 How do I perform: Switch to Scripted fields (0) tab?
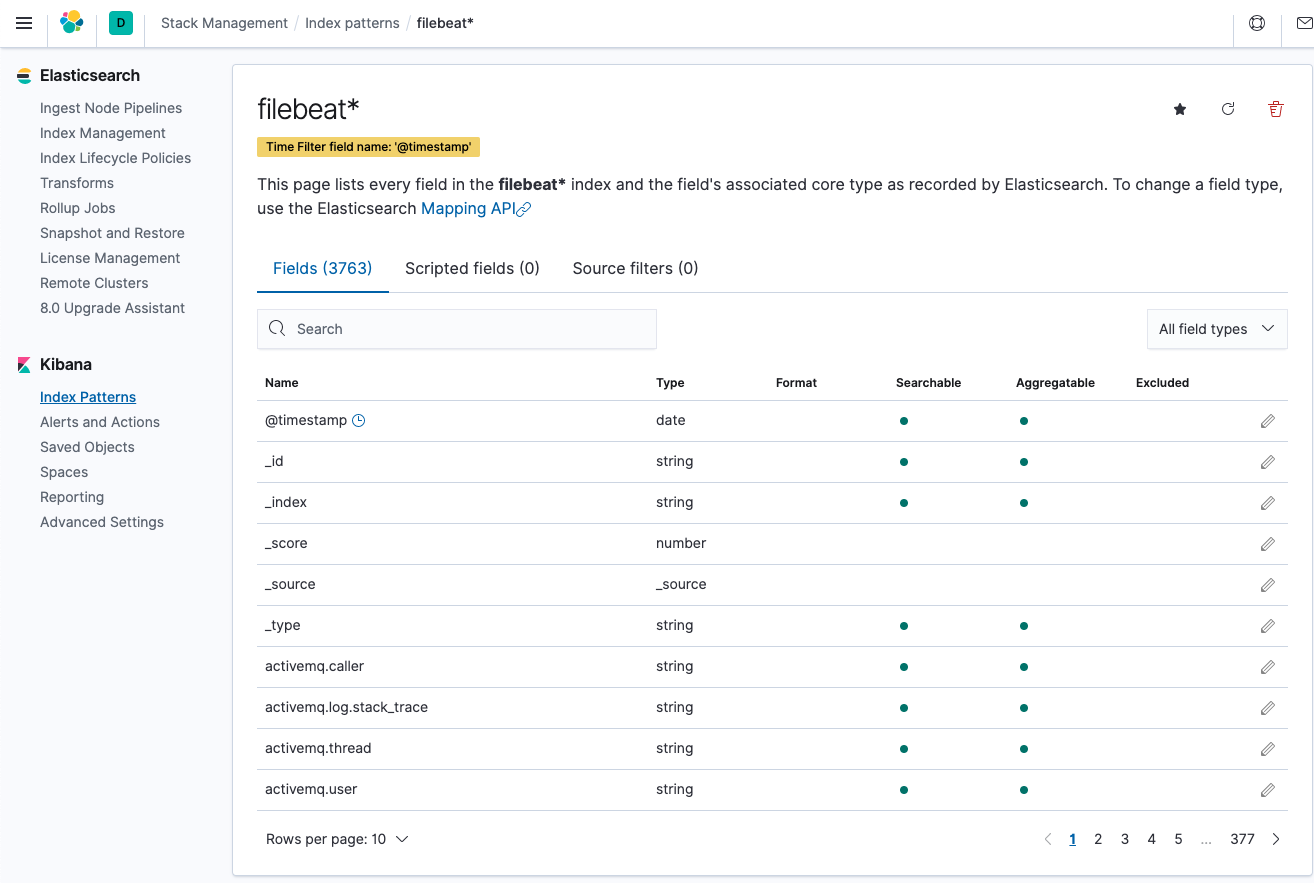tap(472, 268)
